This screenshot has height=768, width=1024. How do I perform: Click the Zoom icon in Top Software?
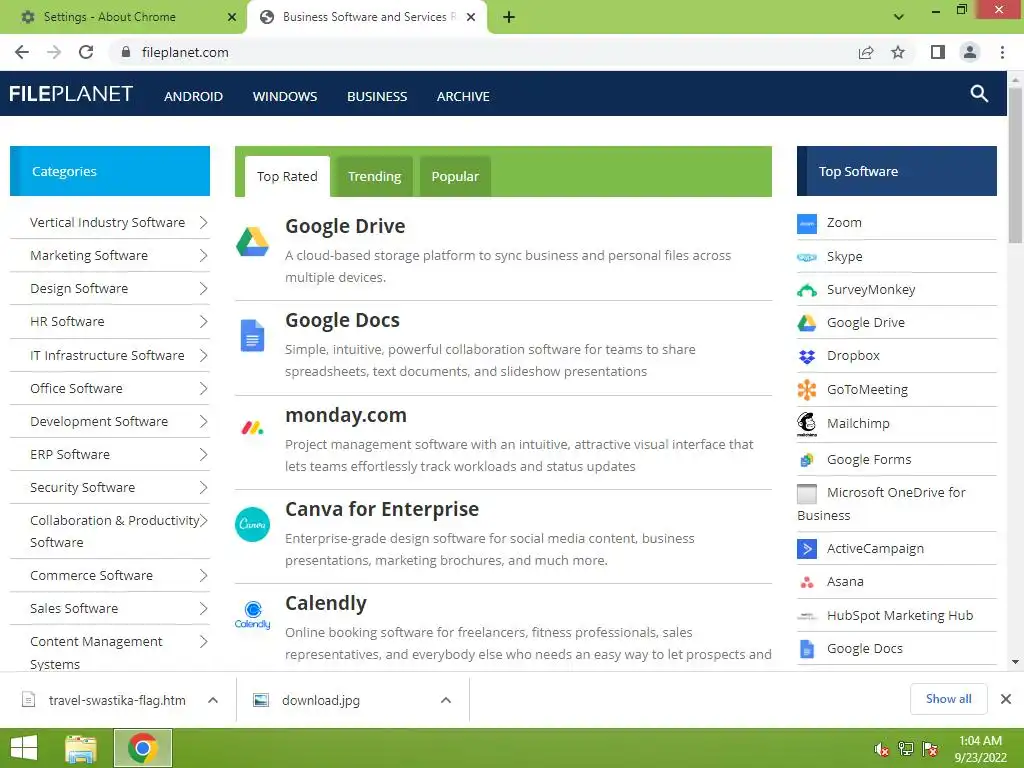pyautogui.click(x=807, y=223)
